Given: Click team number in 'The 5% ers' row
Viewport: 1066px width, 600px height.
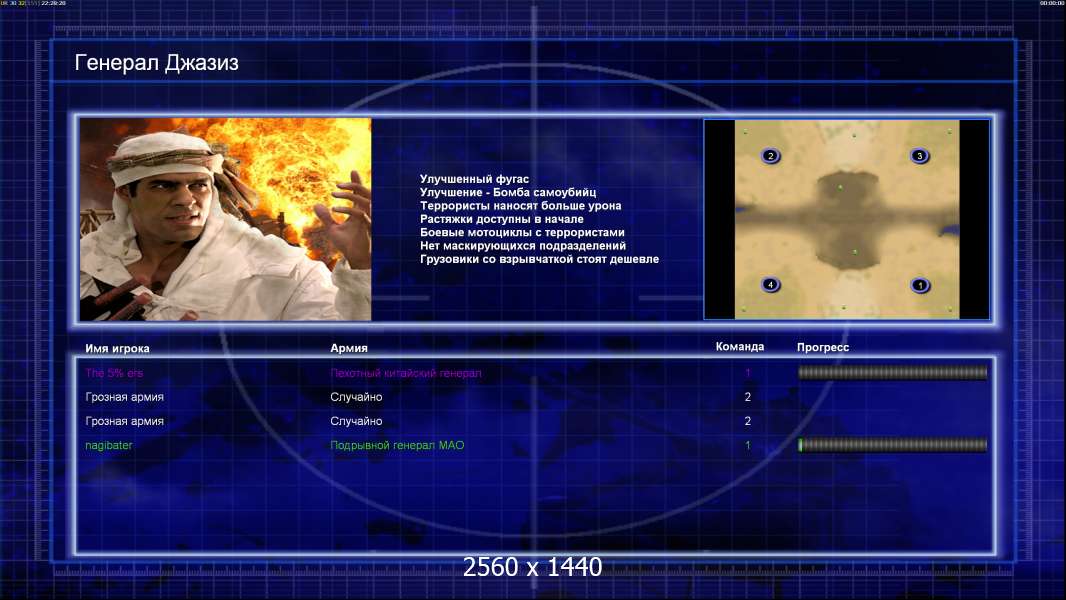Looking at the screenshot, I should 748,373.
